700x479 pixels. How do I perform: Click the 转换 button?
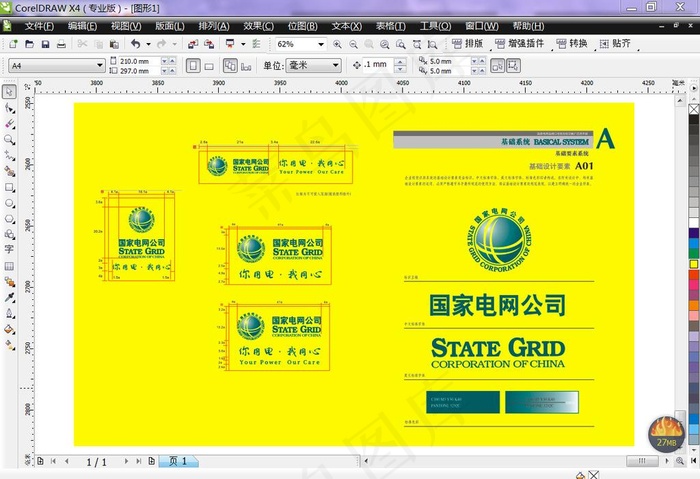pyautogui.click(x=572, y=43)
